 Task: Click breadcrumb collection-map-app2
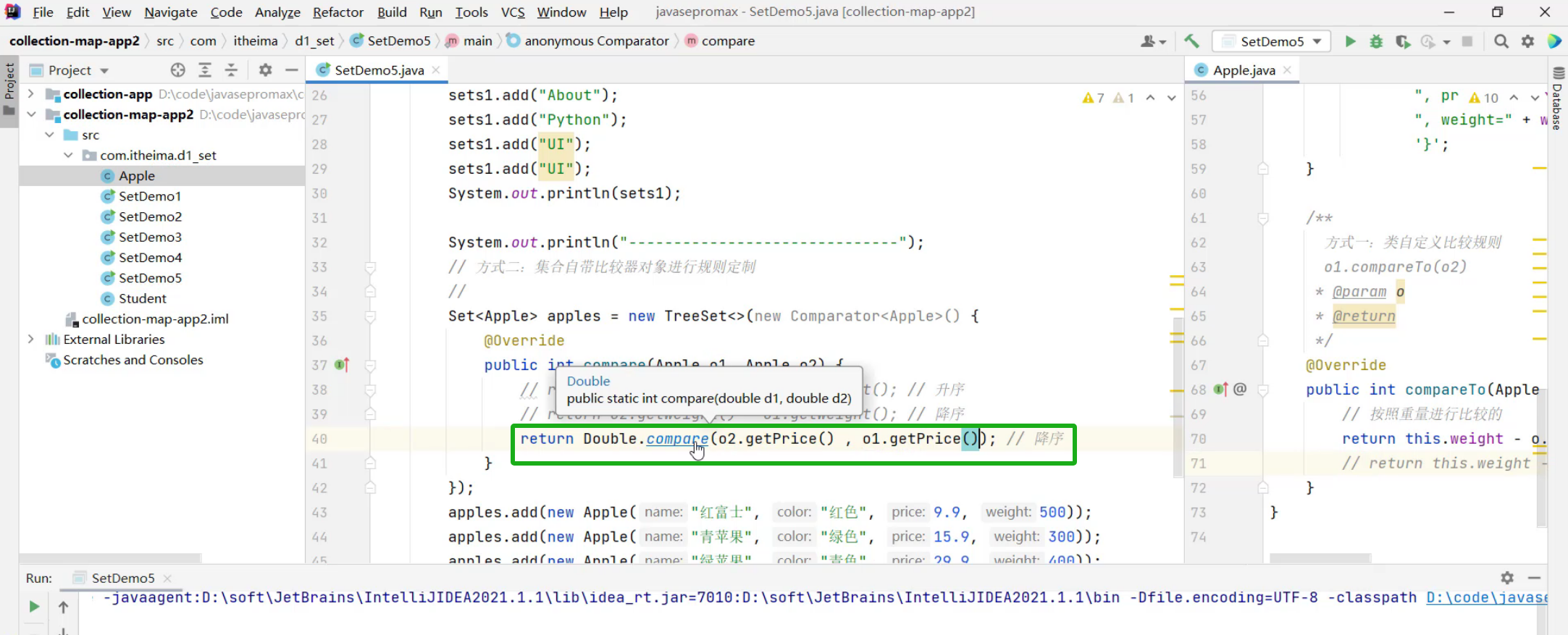[74, 41]
